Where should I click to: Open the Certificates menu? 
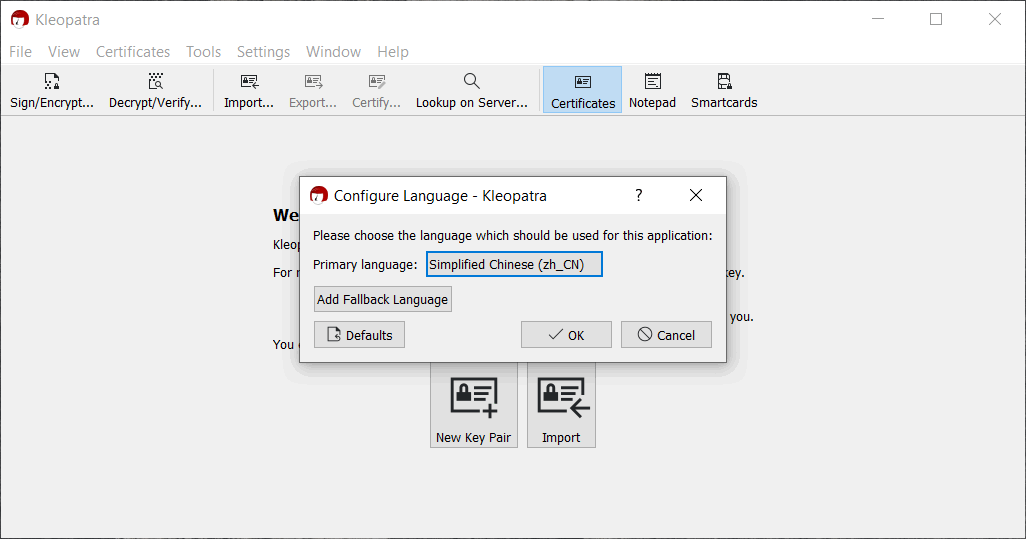pyautogui.click(x=133, y=52)
